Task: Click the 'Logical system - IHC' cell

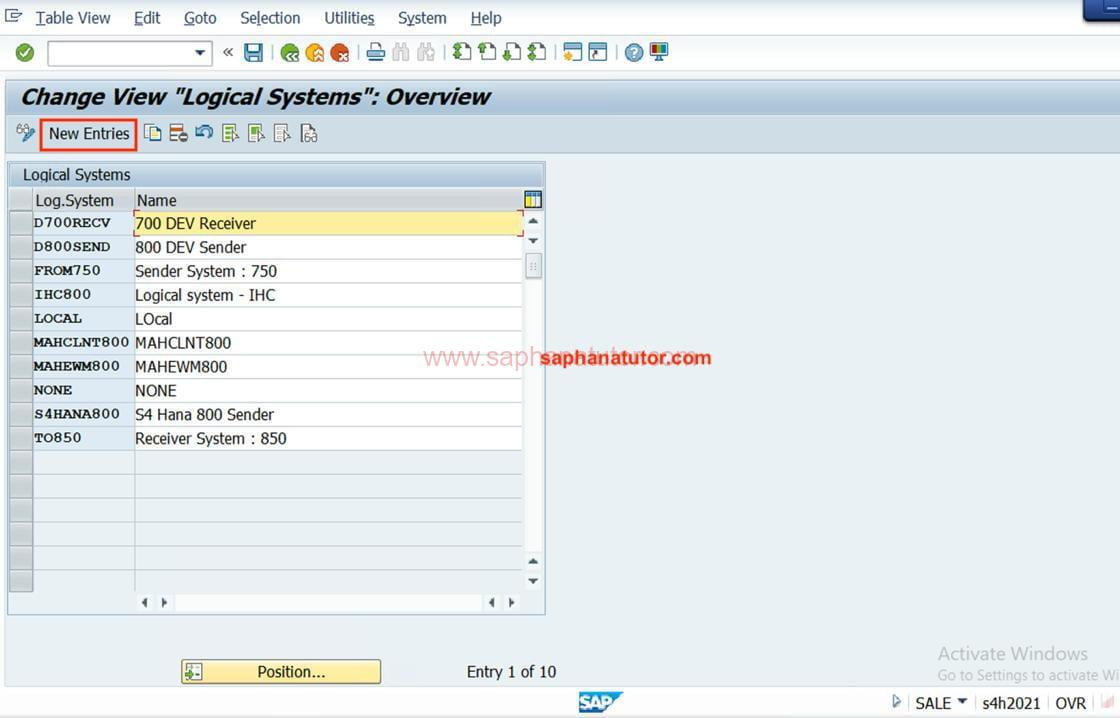Action: coord(329,295)
